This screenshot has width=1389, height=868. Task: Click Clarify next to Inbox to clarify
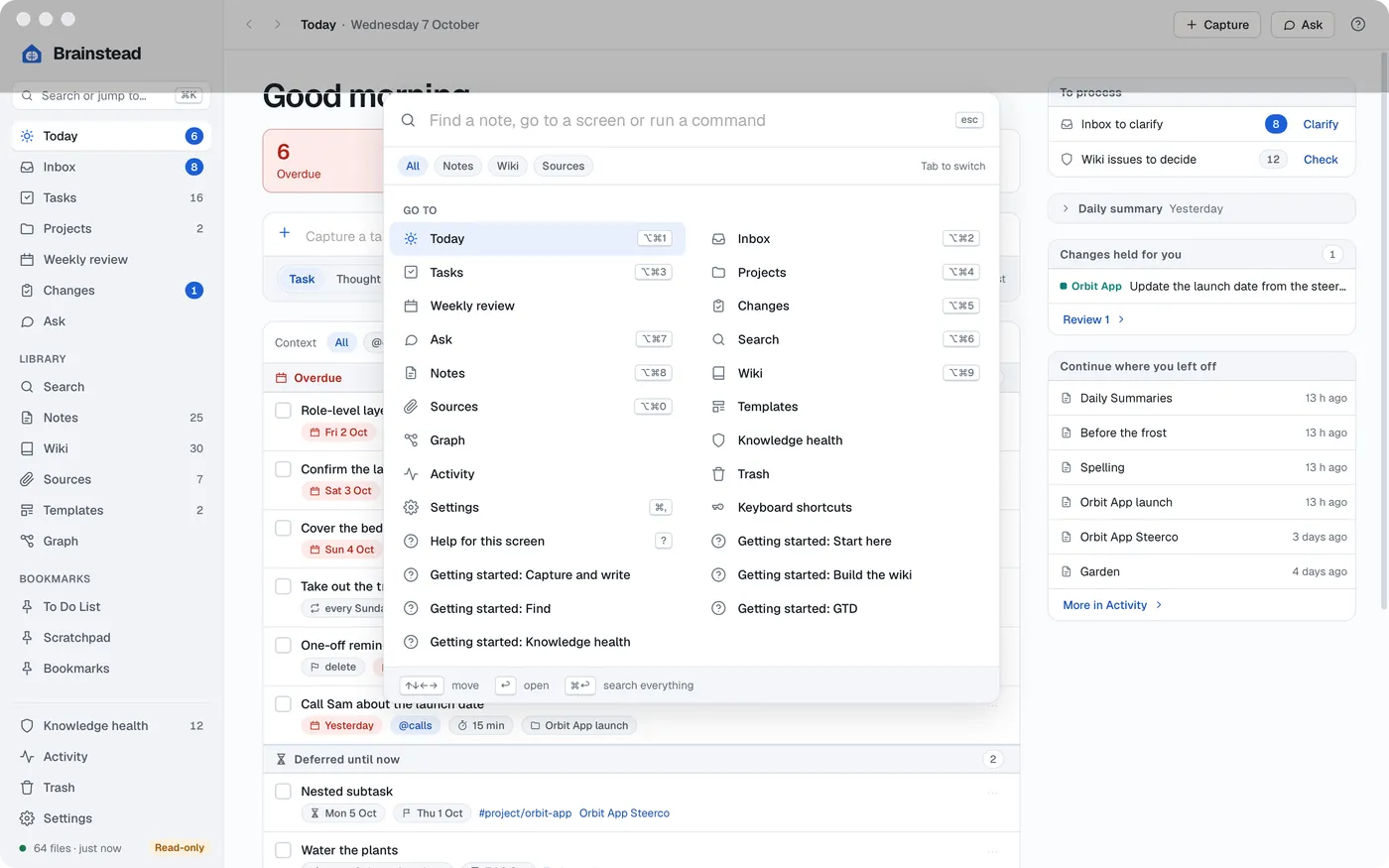[1321, 124]
